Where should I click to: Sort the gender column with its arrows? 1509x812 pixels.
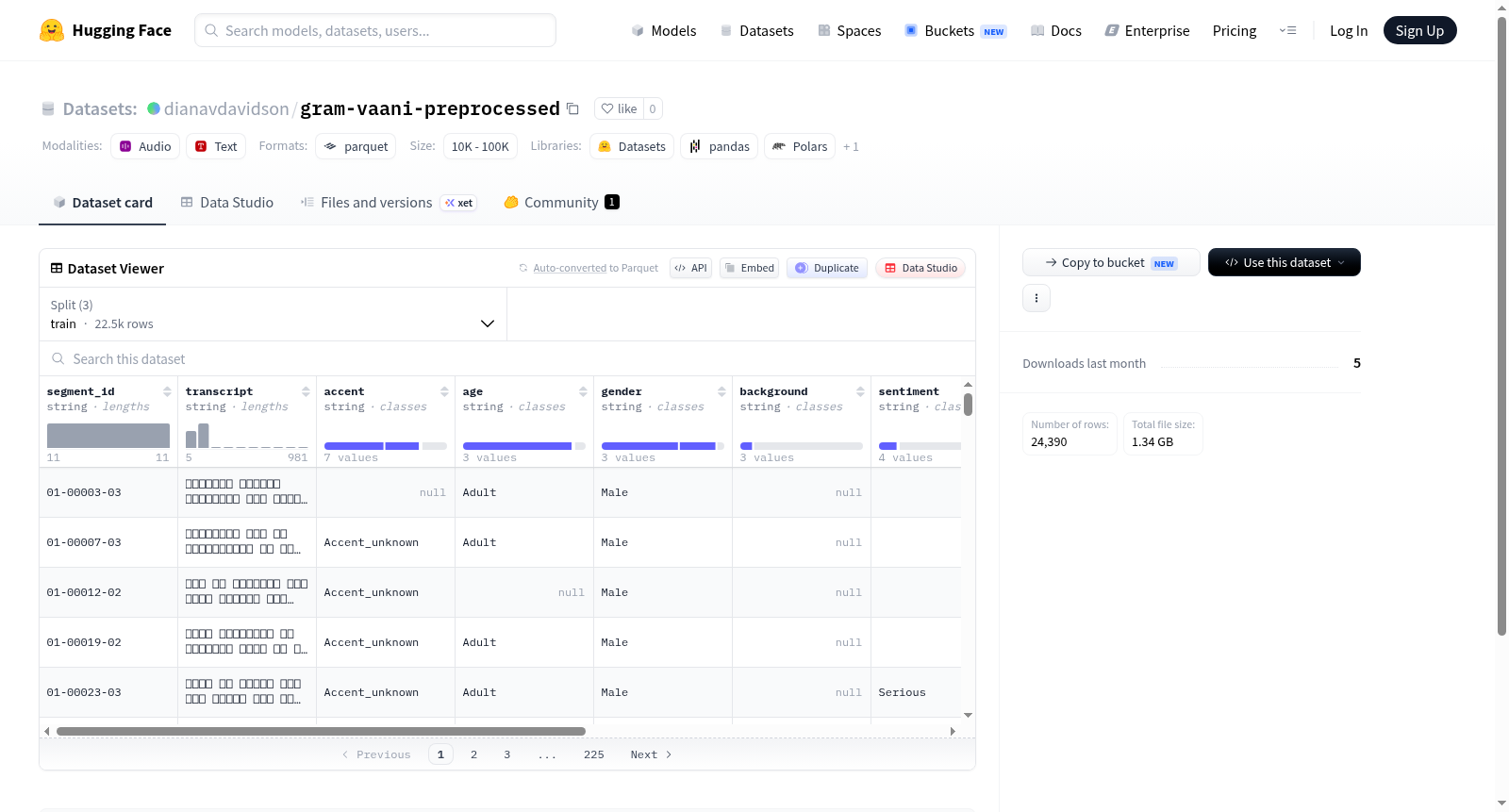pyautogui.click(x=721, y=391)
